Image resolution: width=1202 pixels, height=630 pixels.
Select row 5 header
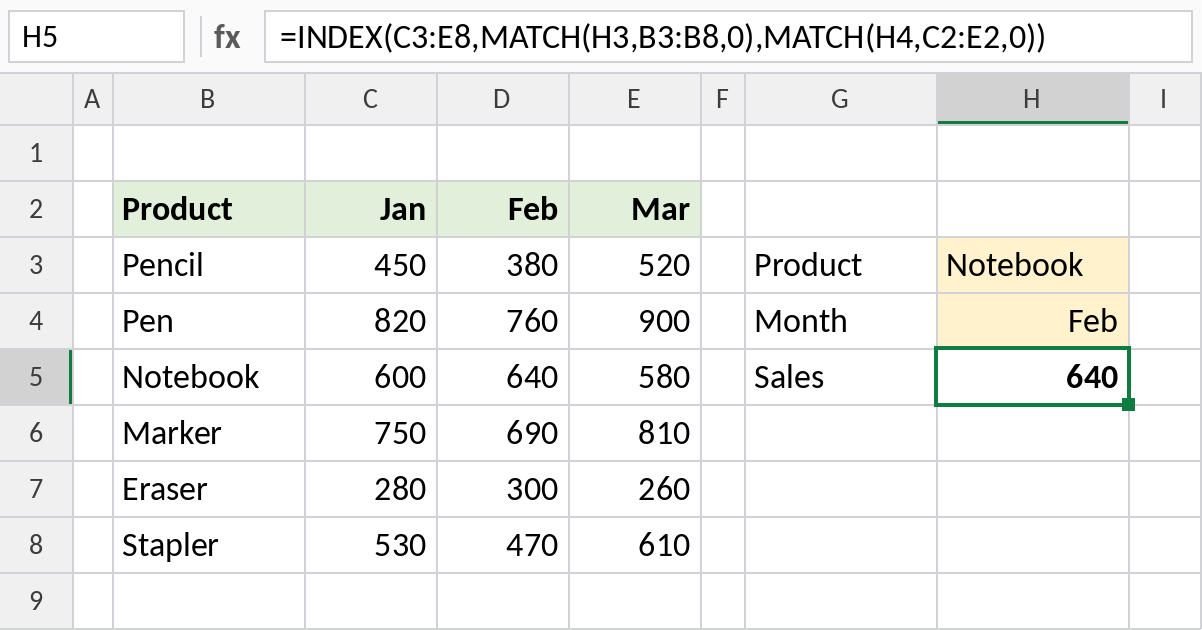point(37,377)
